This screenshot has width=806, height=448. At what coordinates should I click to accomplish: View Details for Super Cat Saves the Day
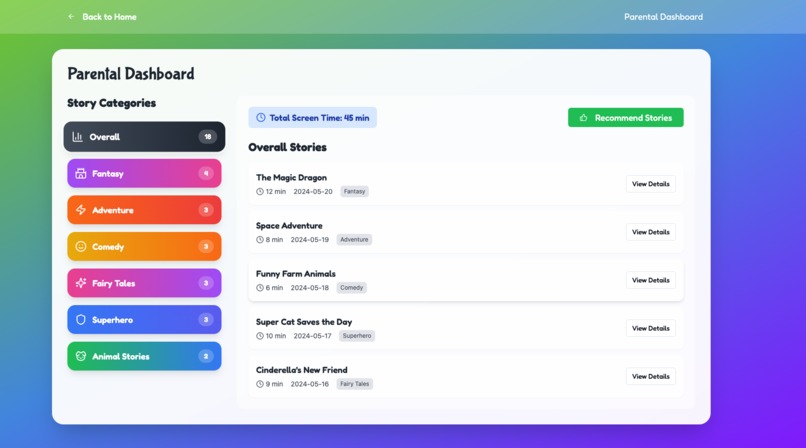coord(651,328)
